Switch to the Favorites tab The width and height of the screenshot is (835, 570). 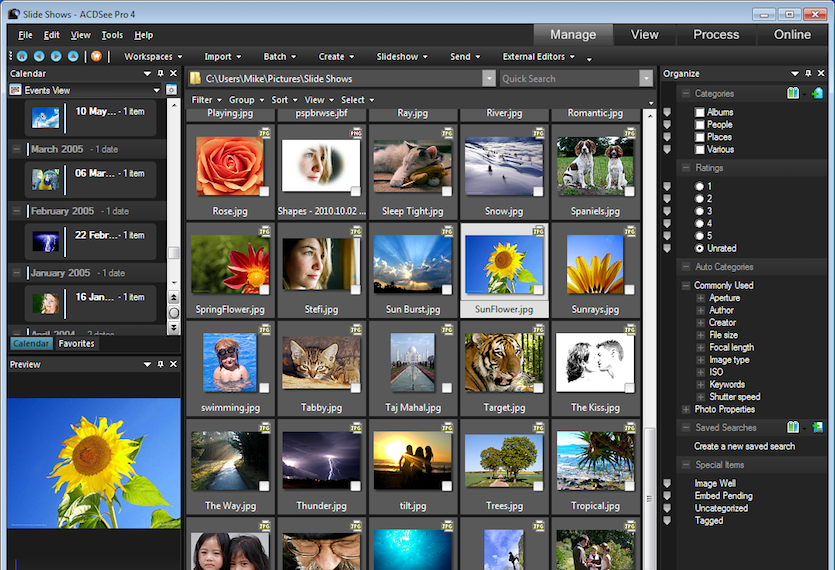coord(77,344)
